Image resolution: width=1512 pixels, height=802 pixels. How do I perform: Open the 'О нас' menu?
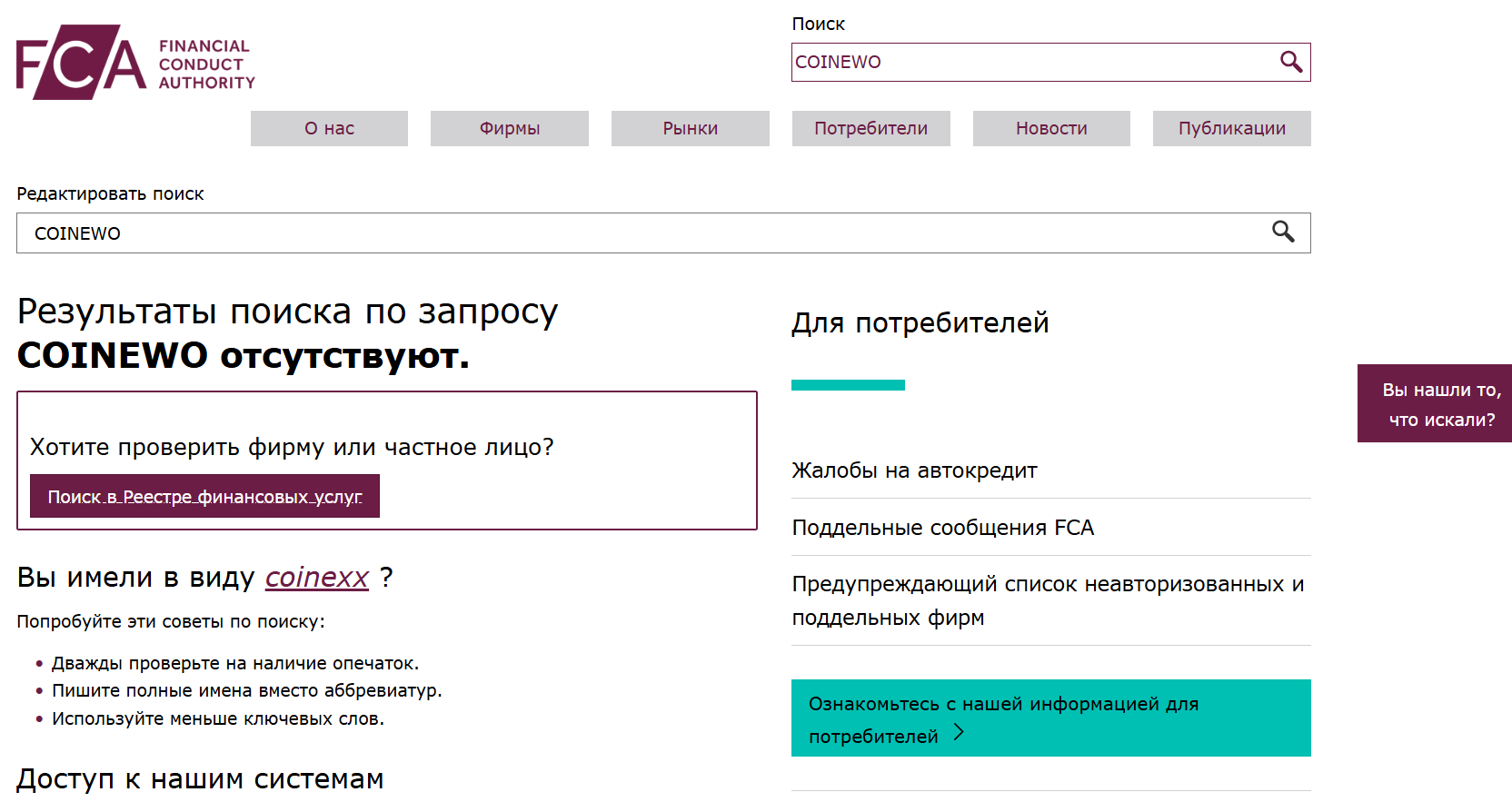(329, 128)
